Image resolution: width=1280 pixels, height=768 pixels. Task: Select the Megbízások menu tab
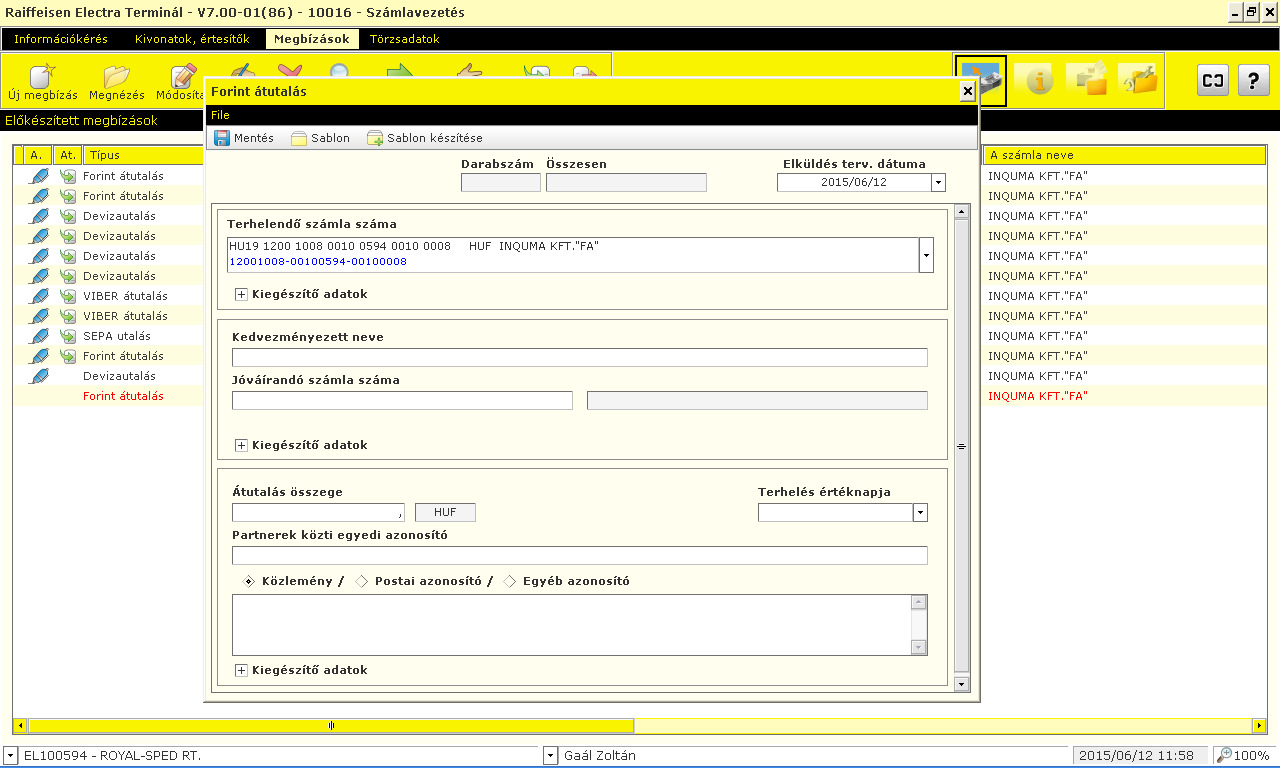313,39
